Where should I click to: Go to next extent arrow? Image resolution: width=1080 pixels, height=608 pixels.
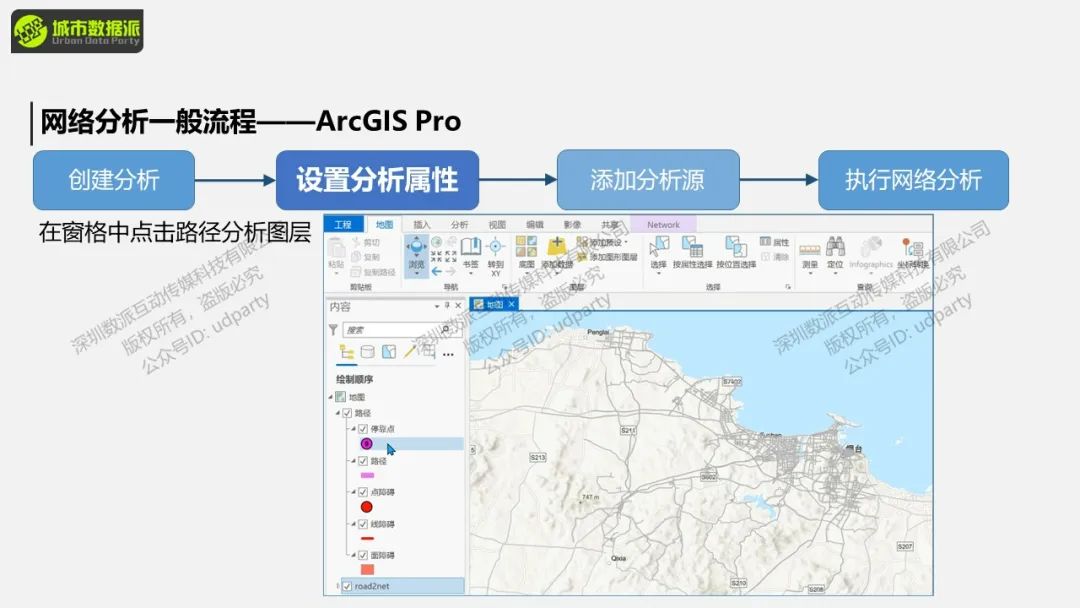(451, 272)
